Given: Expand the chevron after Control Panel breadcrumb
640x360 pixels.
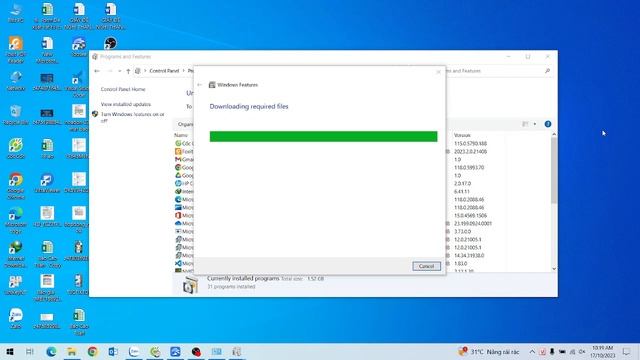Looking at the screenshot, I should 183,71.
